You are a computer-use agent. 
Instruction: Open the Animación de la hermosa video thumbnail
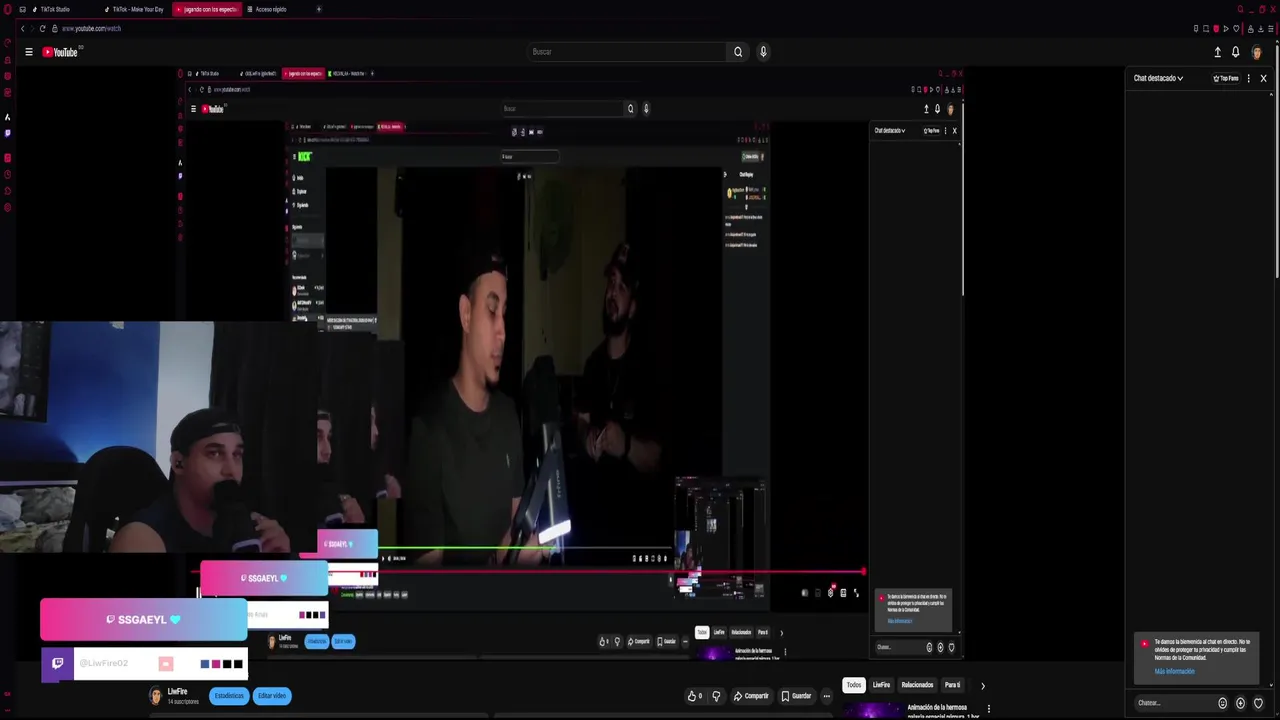coord(871,710)
